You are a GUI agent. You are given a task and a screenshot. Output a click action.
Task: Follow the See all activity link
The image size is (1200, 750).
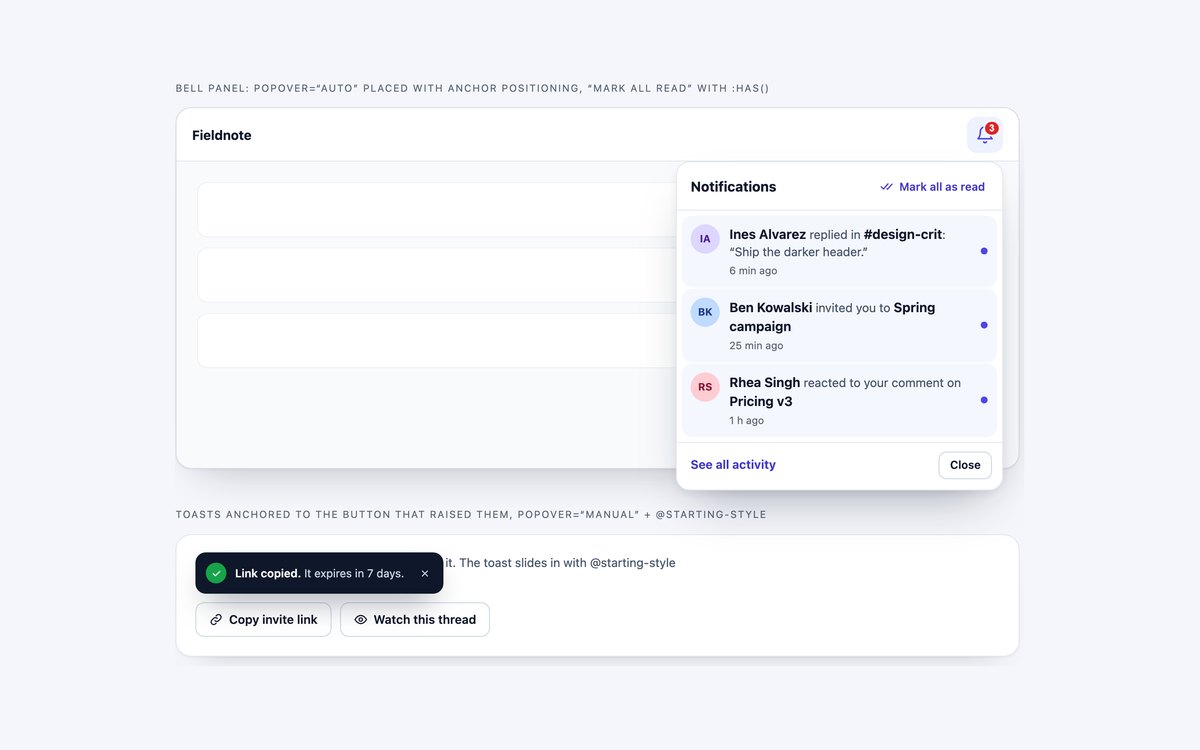pyautogui.click(x=733, y=465)
